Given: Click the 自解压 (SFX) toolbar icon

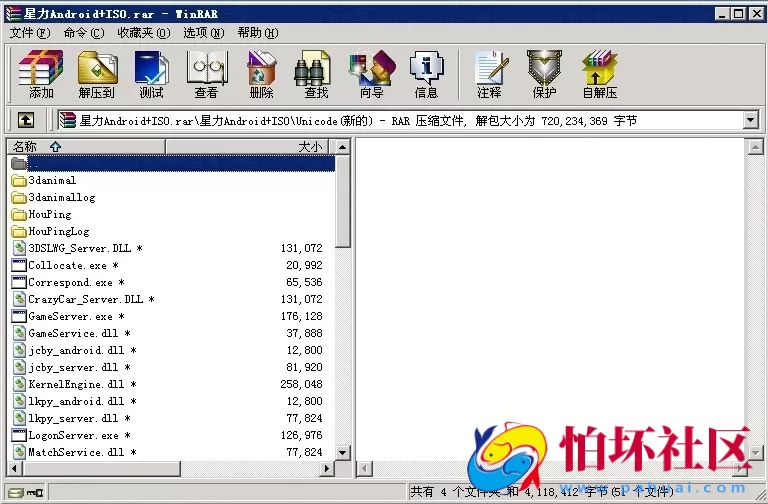Looking at the screenshot, I should click(x=599, y=74).
